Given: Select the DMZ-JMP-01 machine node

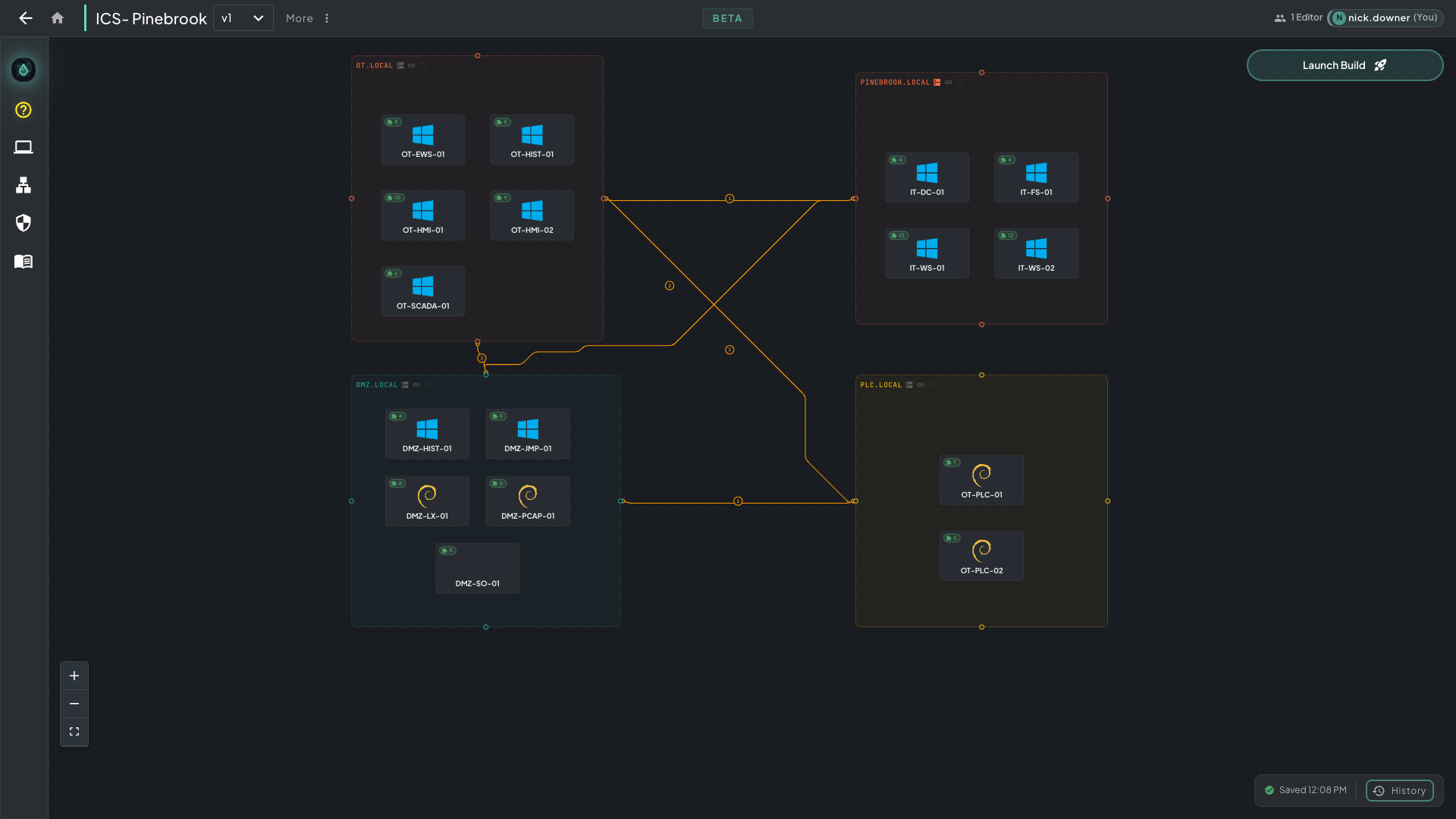Looking at the screenshot, I should (528, 434).
